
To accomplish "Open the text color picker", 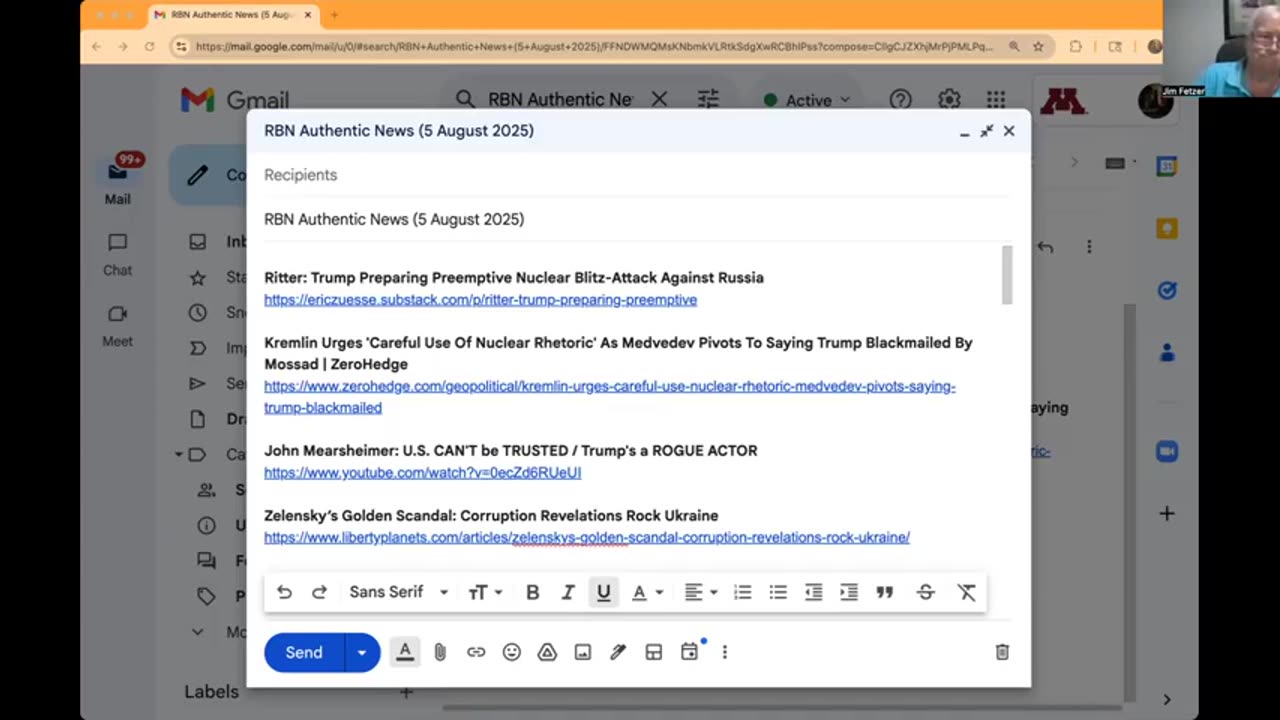I will tap(647, 592).
